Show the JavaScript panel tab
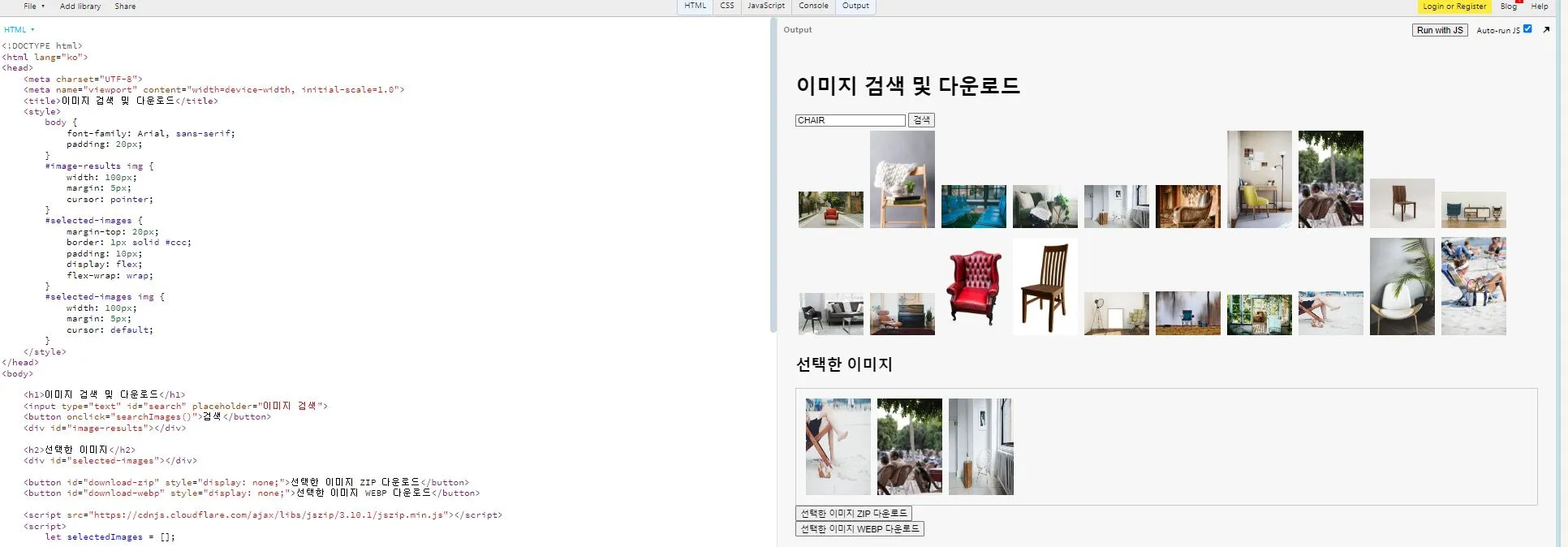The image size is (1568, 547). [765, 6]
